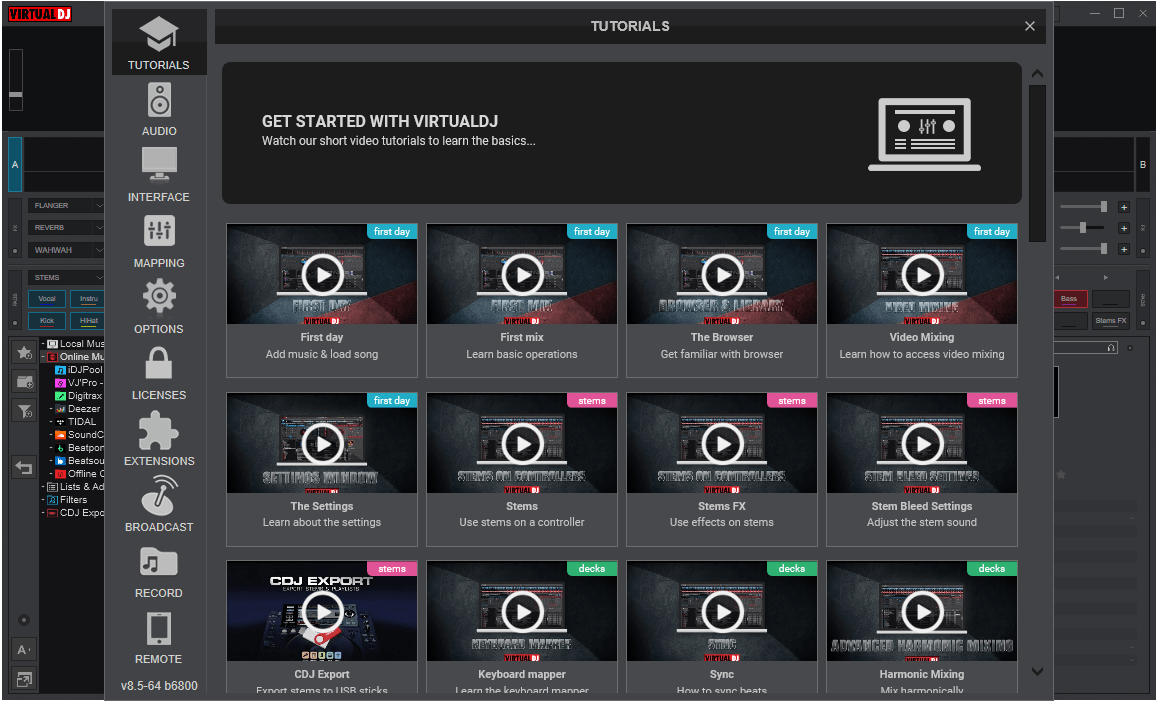Toggle the Instru stem pad

87,299
